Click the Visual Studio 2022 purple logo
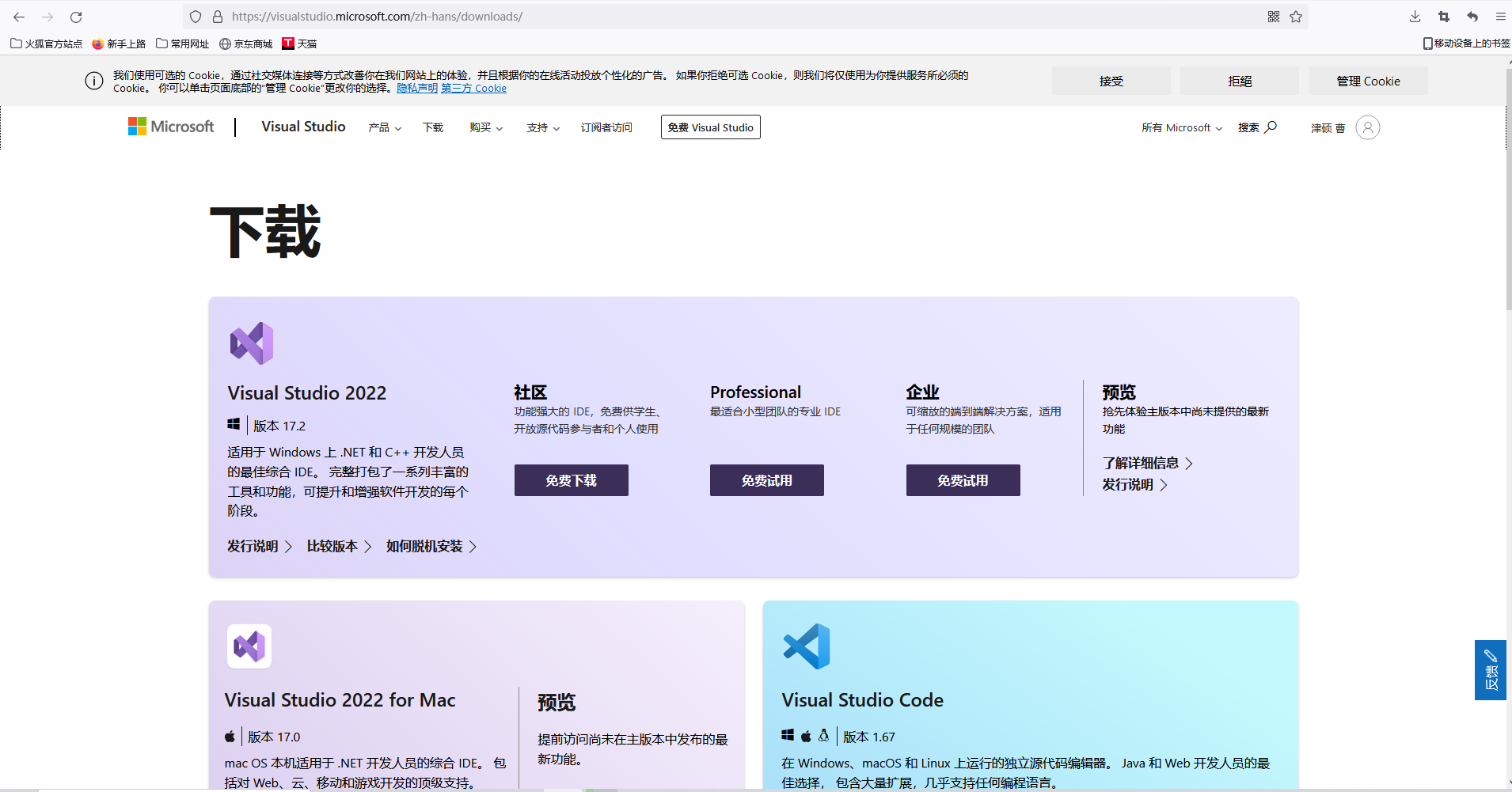Image resolution: width=1512 pixels, height=792 pixels. tap(250, 343)
